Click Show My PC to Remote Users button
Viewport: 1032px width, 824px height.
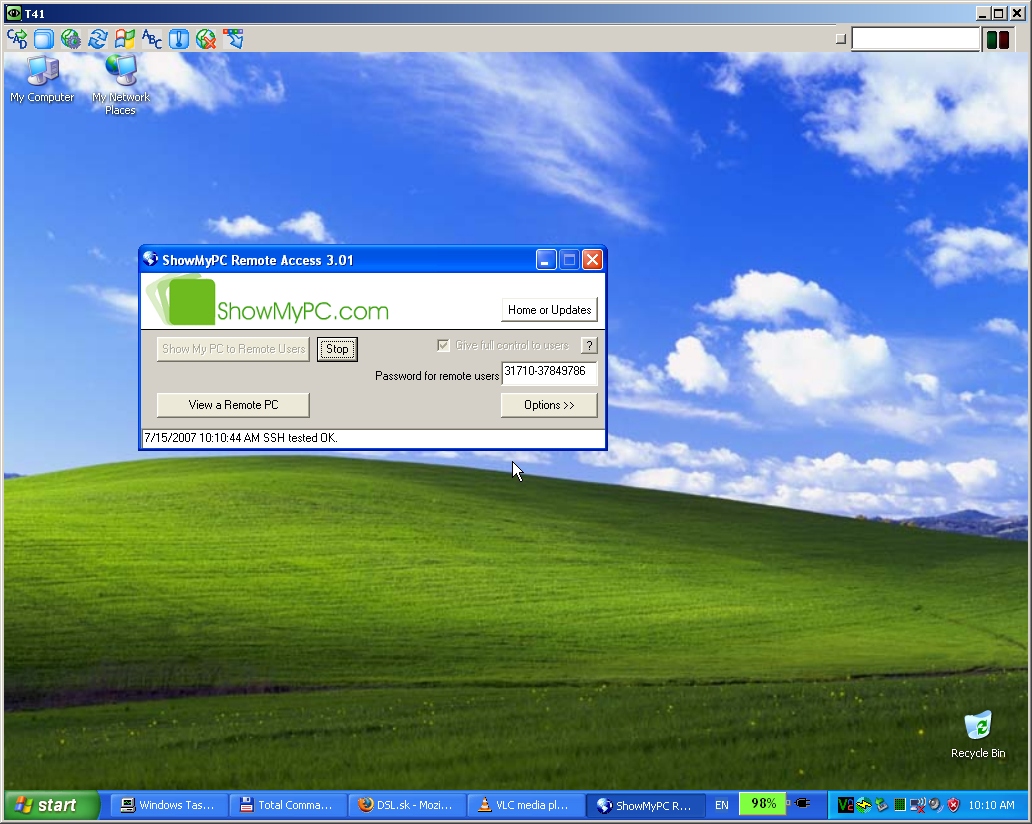coord(234,349)
